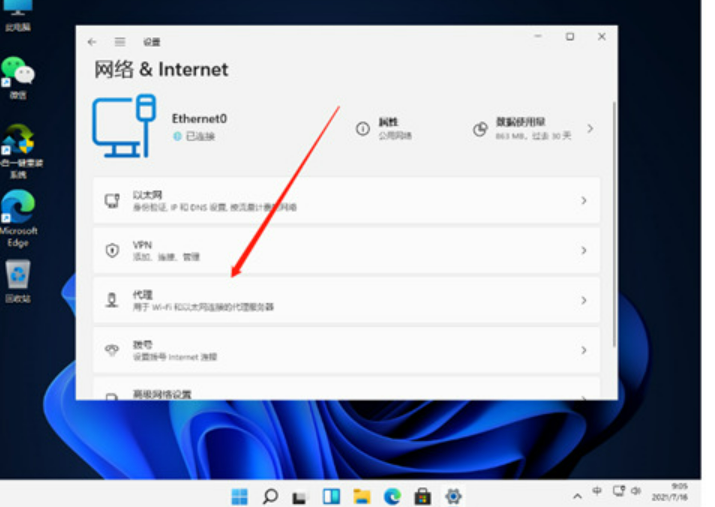Expand the data usage chevron arrow
Image resolution: width=715 pixels, height=507 pixels.
[x=590, y=129]
